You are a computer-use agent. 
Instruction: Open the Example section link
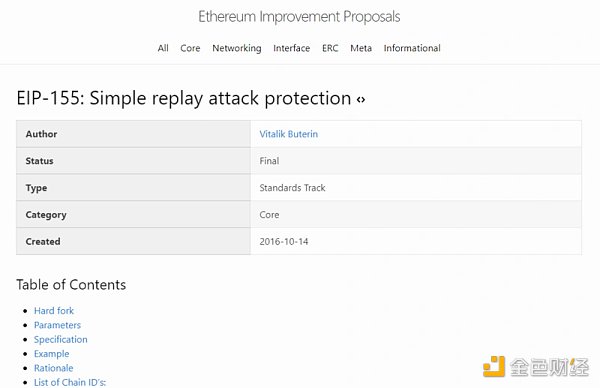tap(52, 354)
